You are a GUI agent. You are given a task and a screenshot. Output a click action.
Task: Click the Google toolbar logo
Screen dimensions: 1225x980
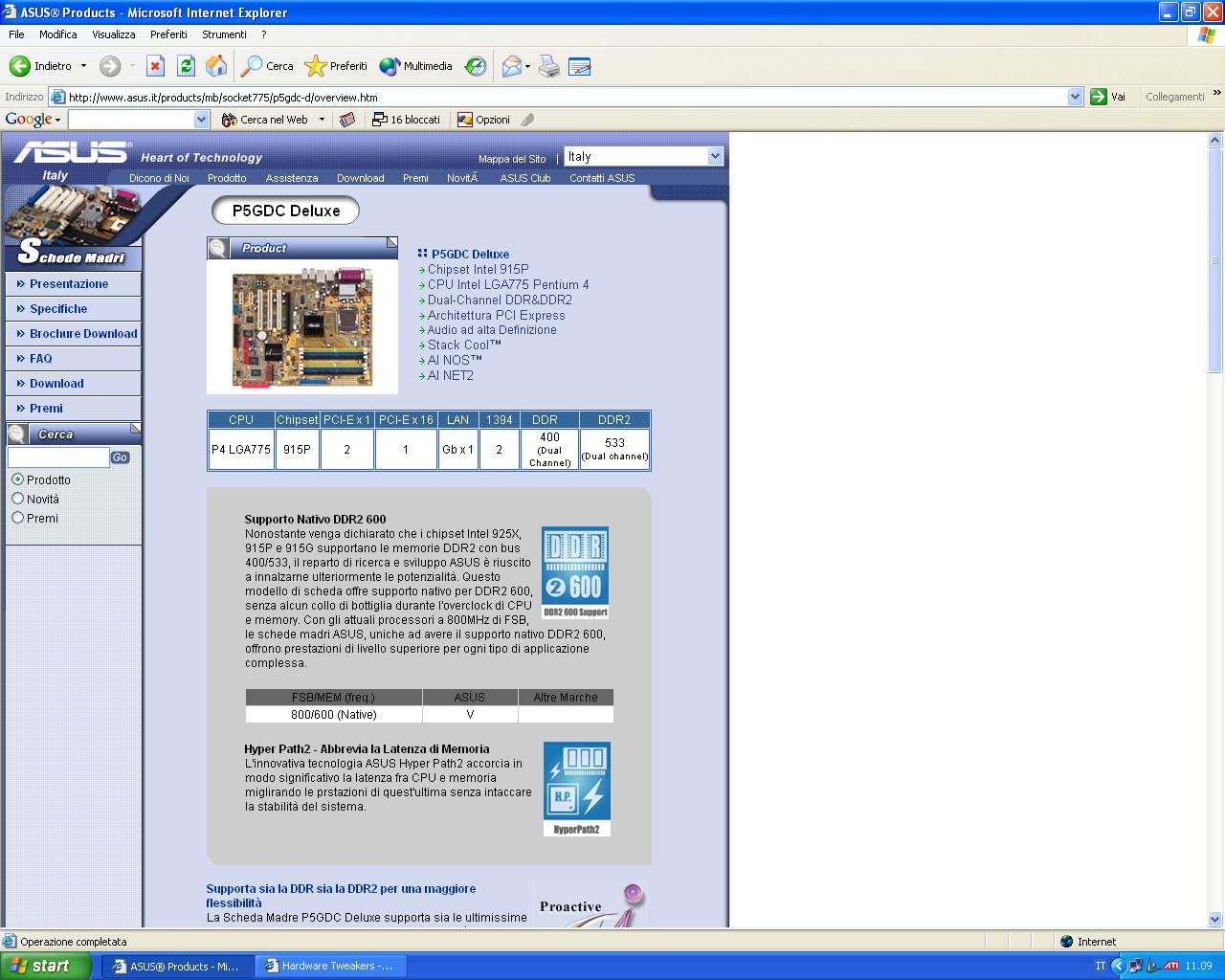(29, 120)
